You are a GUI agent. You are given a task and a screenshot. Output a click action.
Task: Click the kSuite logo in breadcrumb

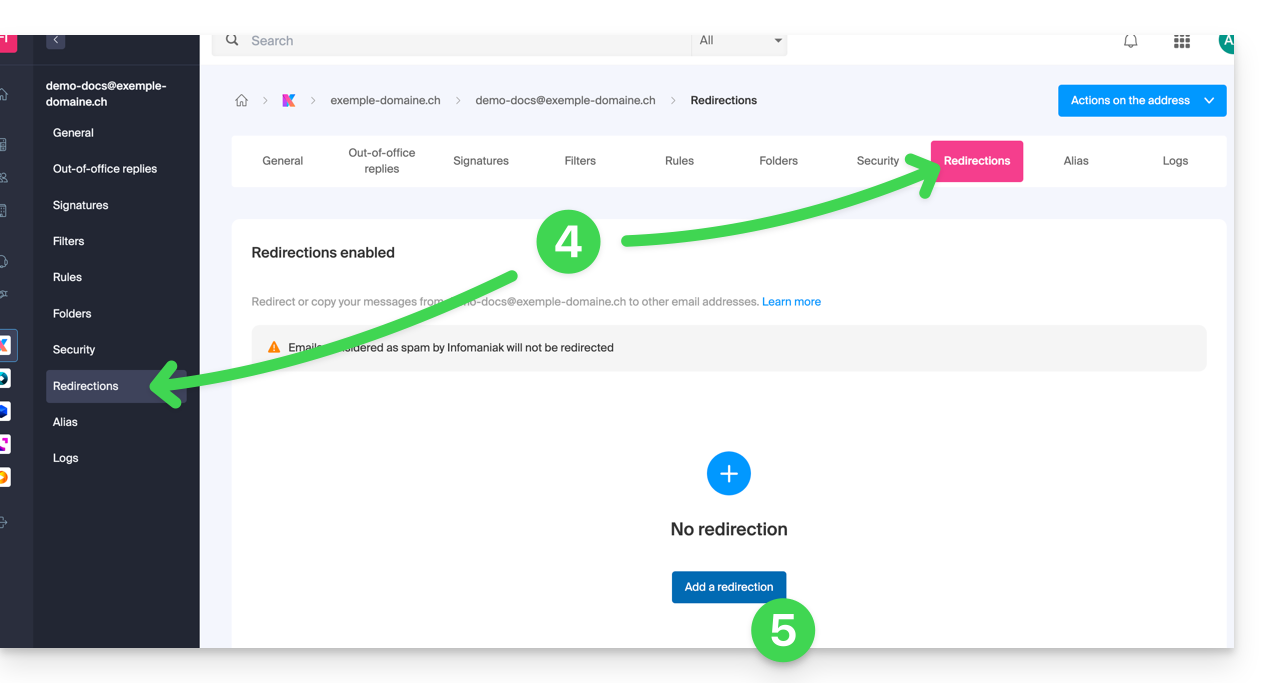coord(288,101)
